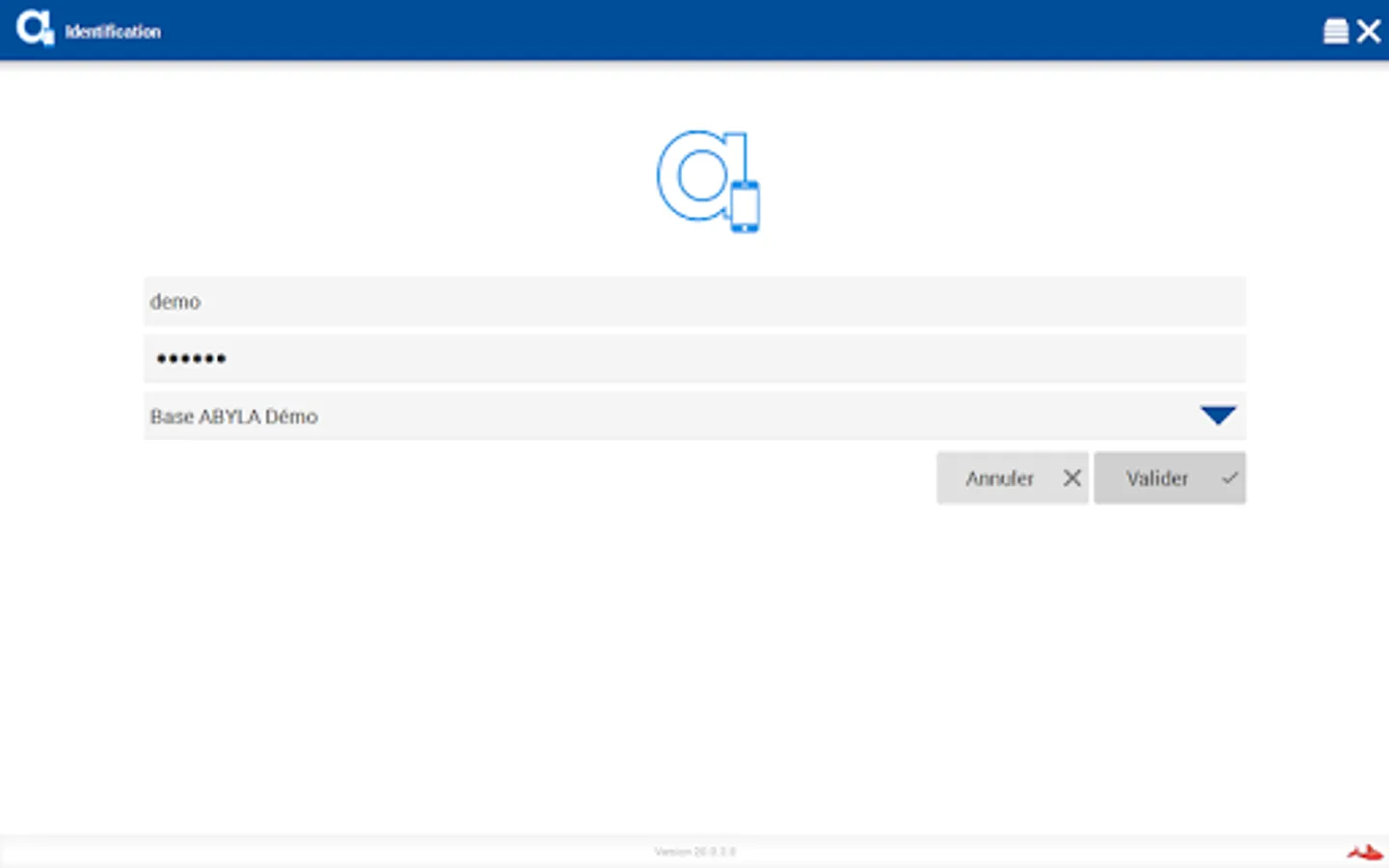Open the Base ABYLA Démo dropdown
Screen dimensions: 1389x868
click(694, 416)
